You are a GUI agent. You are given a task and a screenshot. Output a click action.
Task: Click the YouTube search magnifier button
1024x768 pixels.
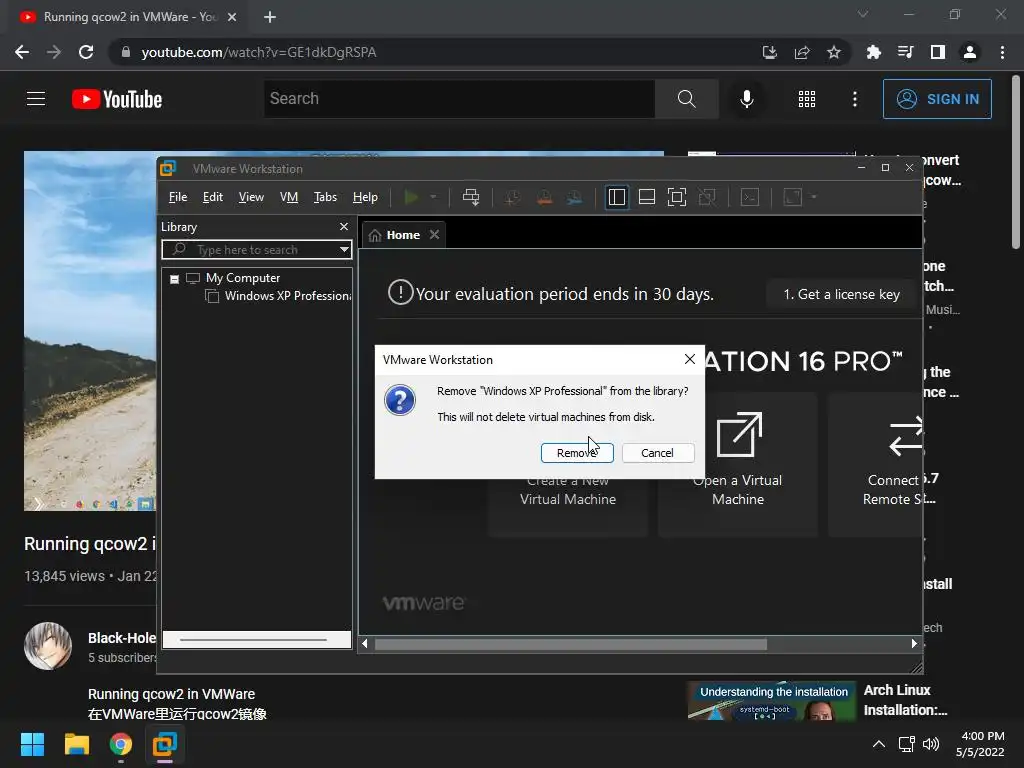point(686,99)
